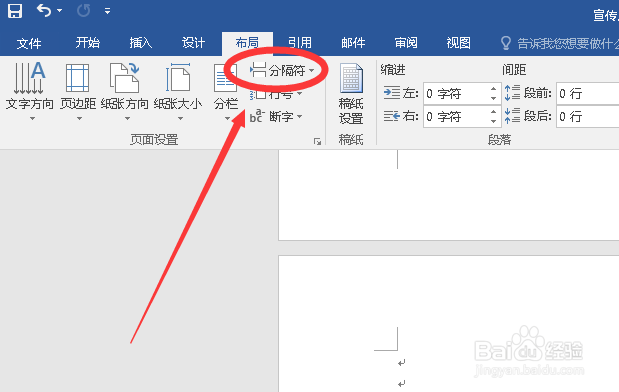Open the 文件 tab

click(29, 43)
